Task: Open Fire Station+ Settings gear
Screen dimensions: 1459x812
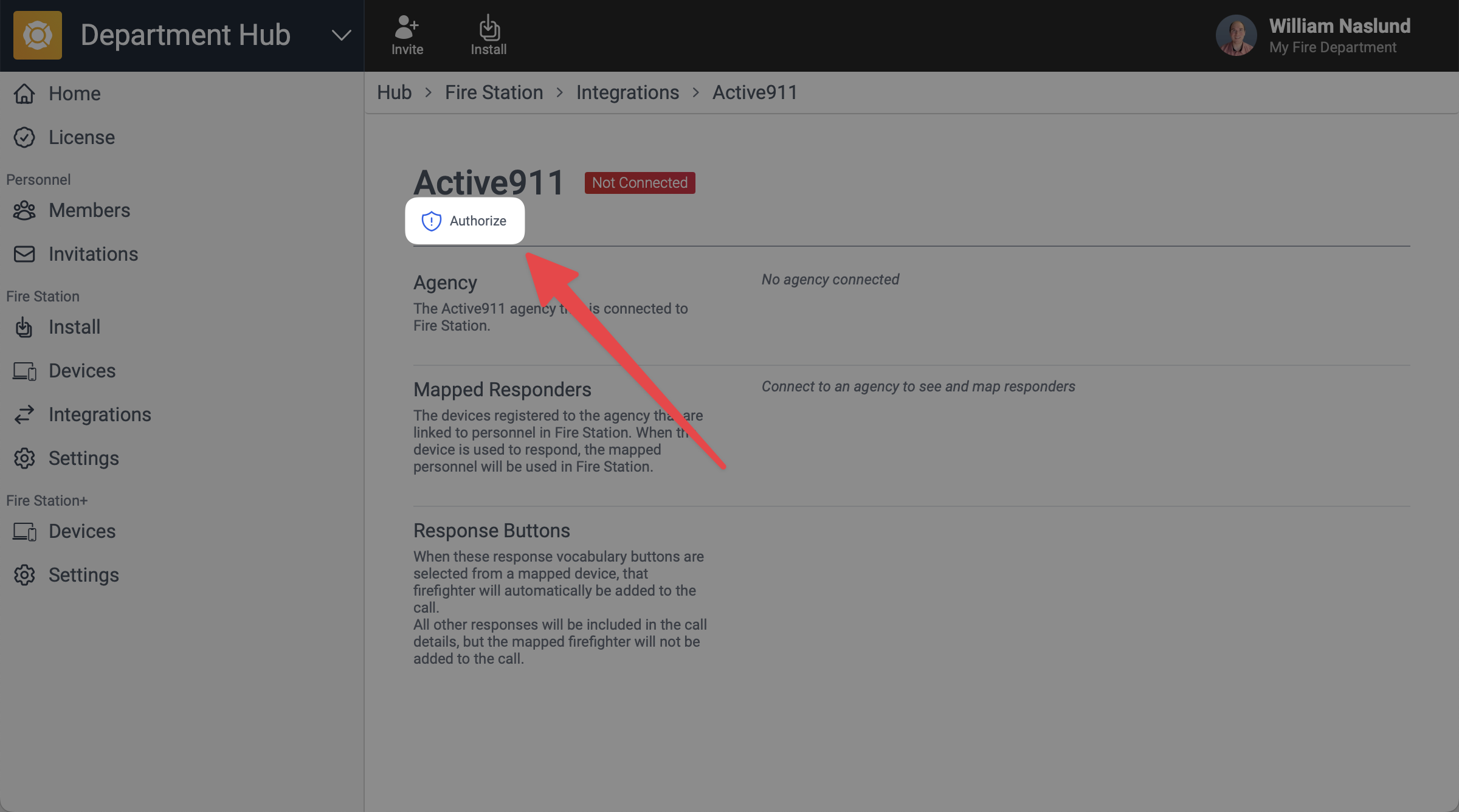Action: (x=24, y=575)
